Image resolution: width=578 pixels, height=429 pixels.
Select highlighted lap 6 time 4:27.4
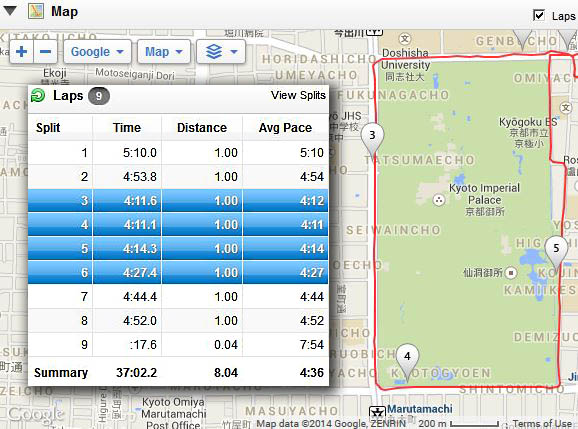[x=140, y=272]
